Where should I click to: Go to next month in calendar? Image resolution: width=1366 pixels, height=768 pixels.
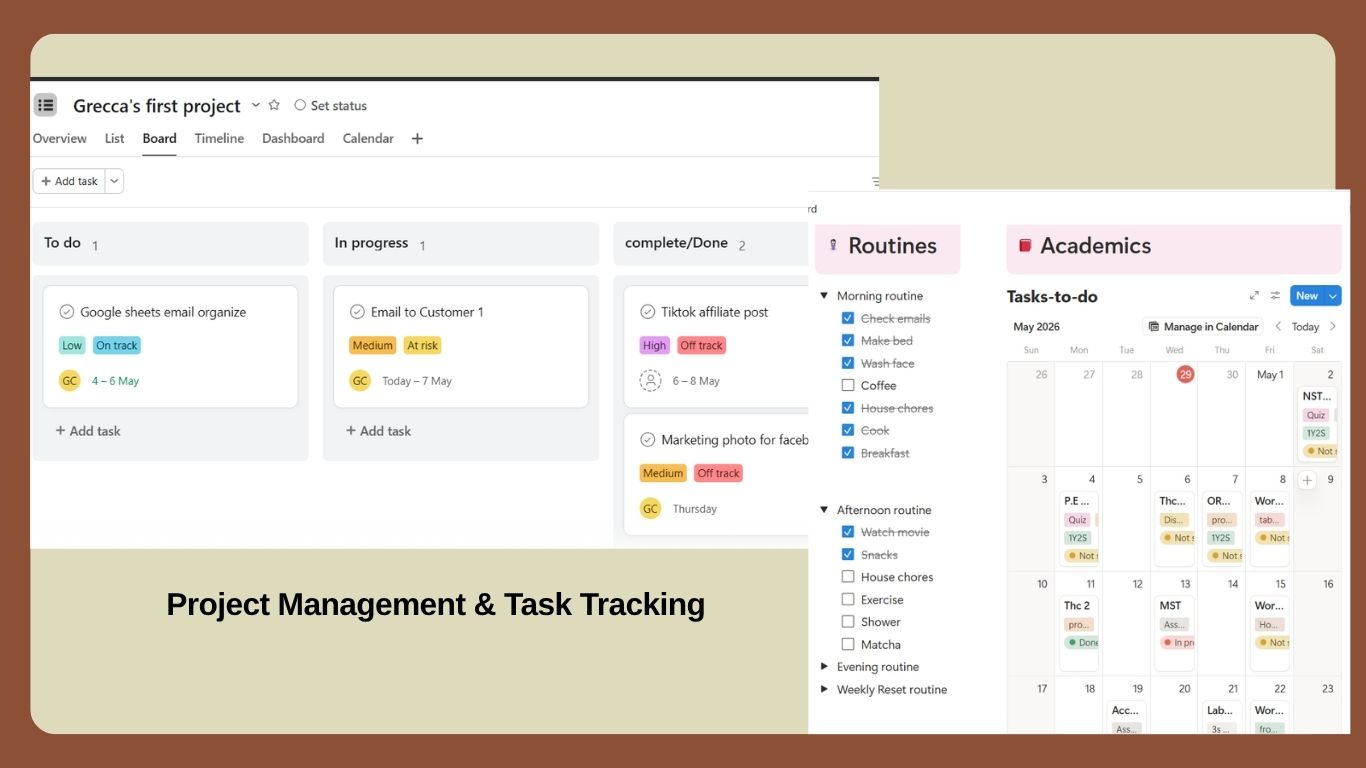[1332, 327]
